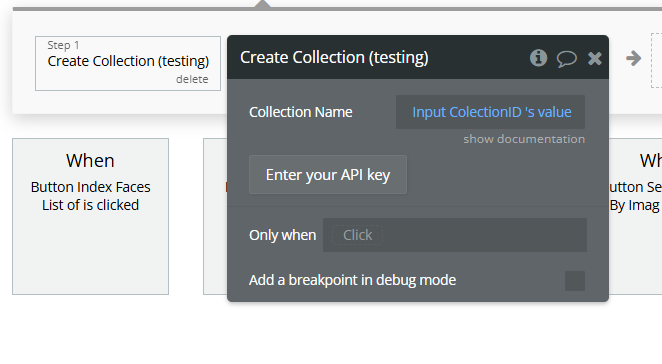Edit the Input ColectionID's value expression
Viewport: 662px width, 364px height.
(491, 112)
